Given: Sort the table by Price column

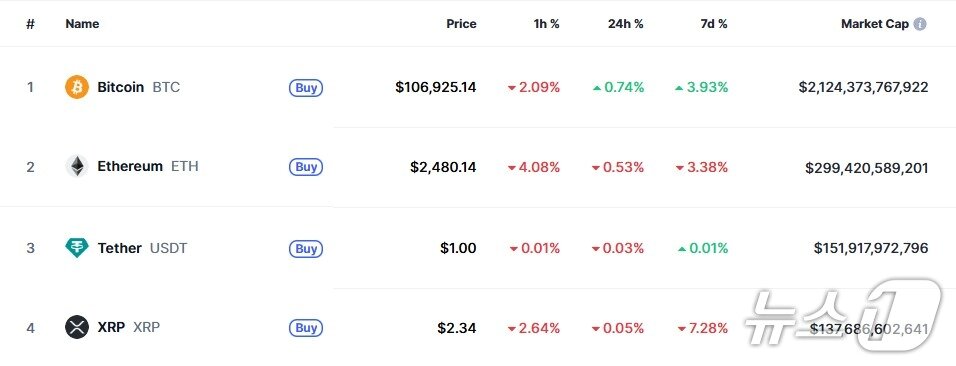Looking at the screenshot, I should (x=461, y=24).
